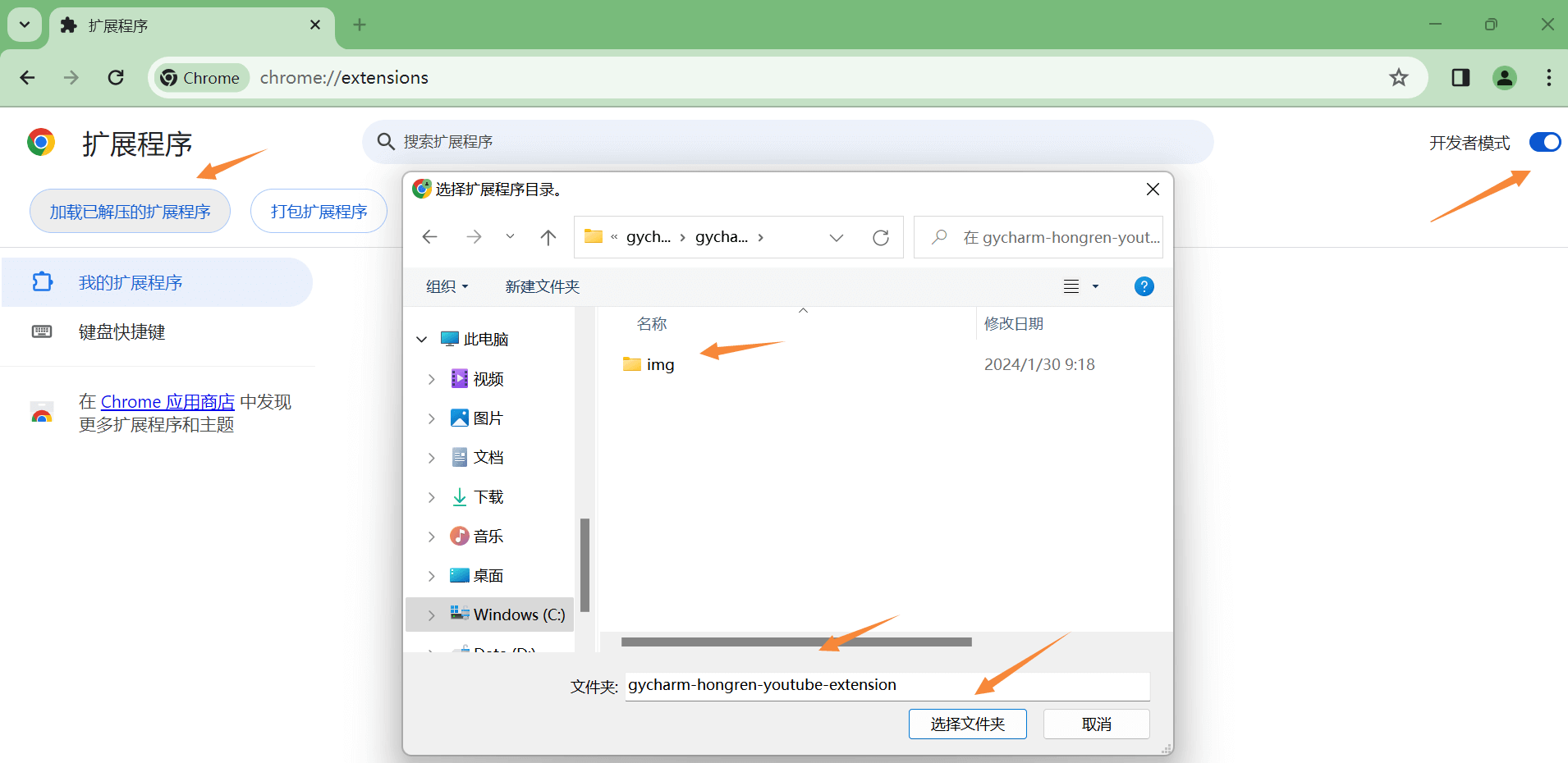Image resolution: width=1568 pixels, height=763 pixels.
Task: Go back in the folder dialog
Action: pyautogui.click(x=429, y=237)
